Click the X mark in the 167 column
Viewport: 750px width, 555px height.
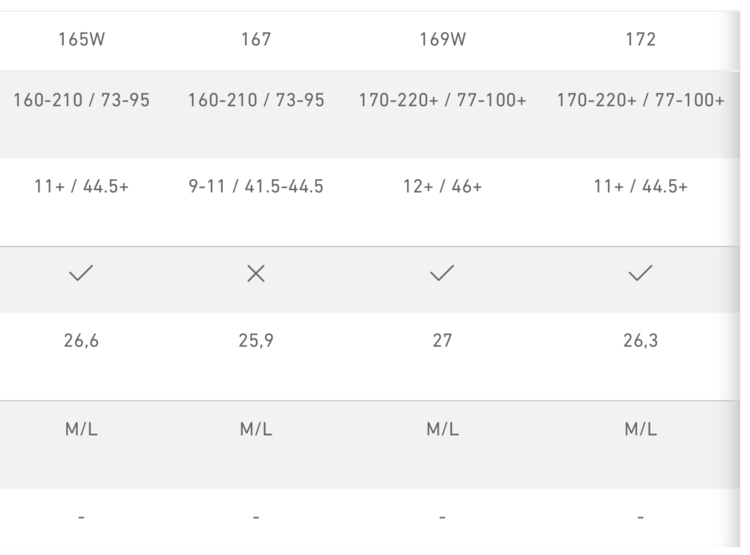coord(256,274)
